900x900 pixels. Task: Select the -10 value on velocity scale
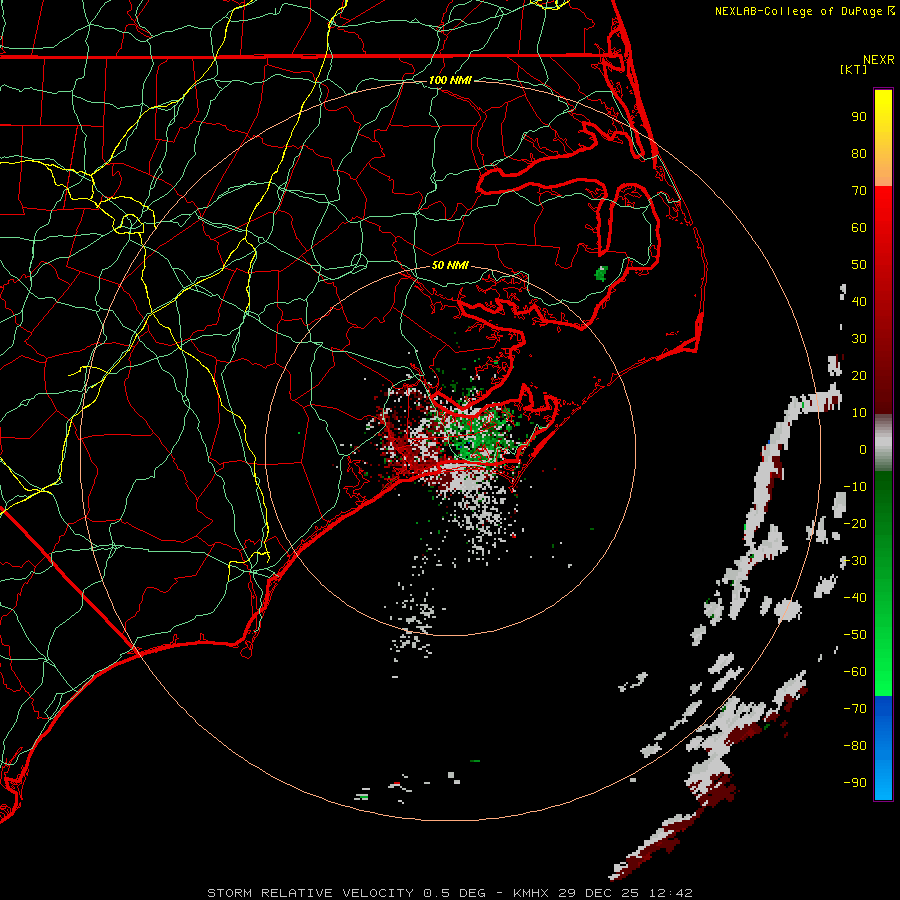coord(855,487)
